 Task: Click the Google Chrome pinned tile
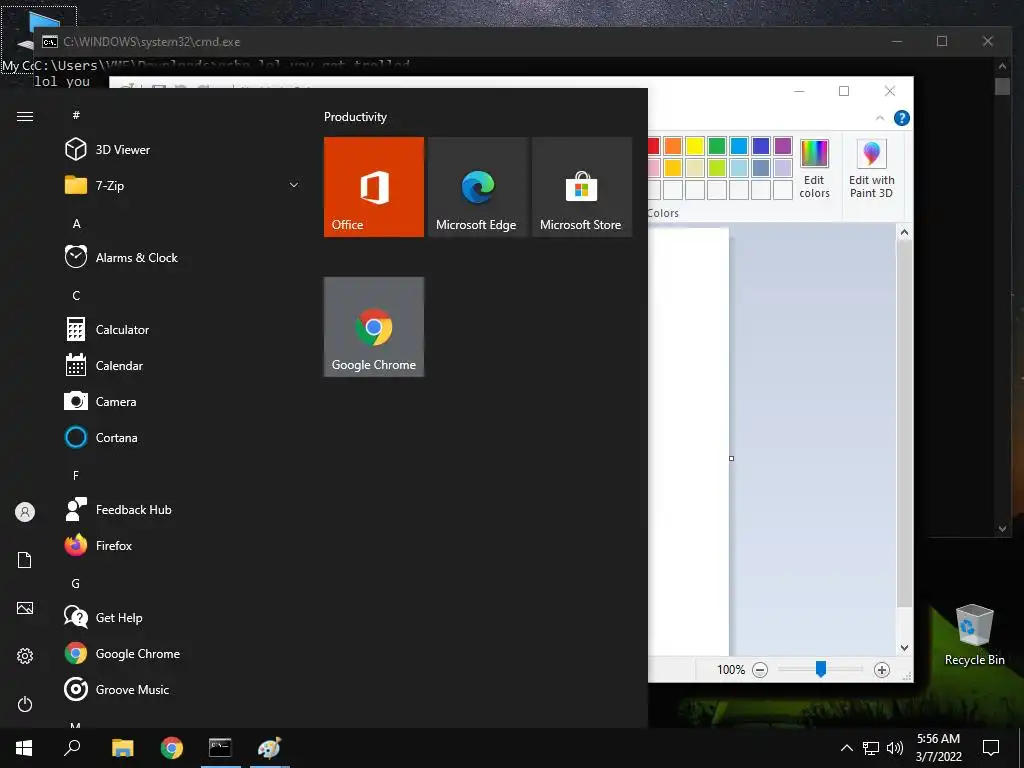click(x=374, y=327)
